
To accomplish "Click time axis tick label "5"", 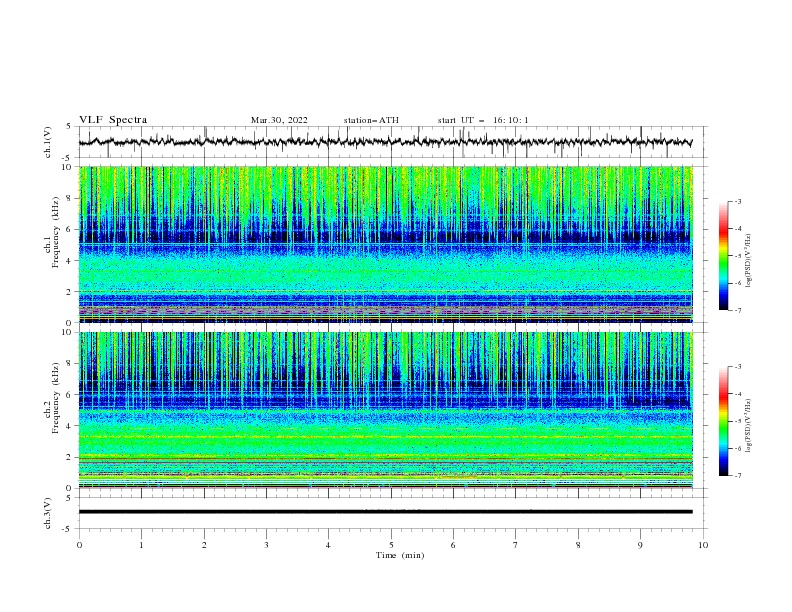I will pyautogui.click(x=391, y=545).
